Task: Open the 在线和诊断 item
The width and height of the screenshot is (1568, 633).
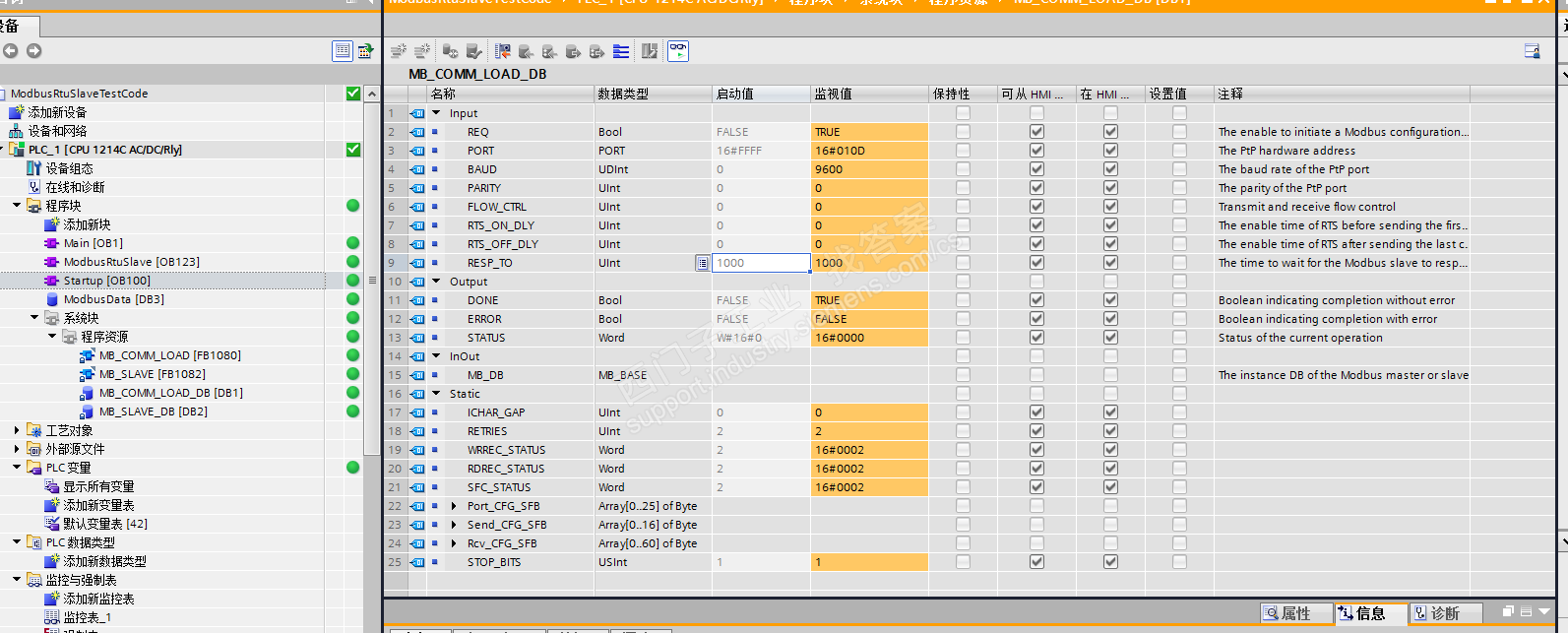Action: 74,187
